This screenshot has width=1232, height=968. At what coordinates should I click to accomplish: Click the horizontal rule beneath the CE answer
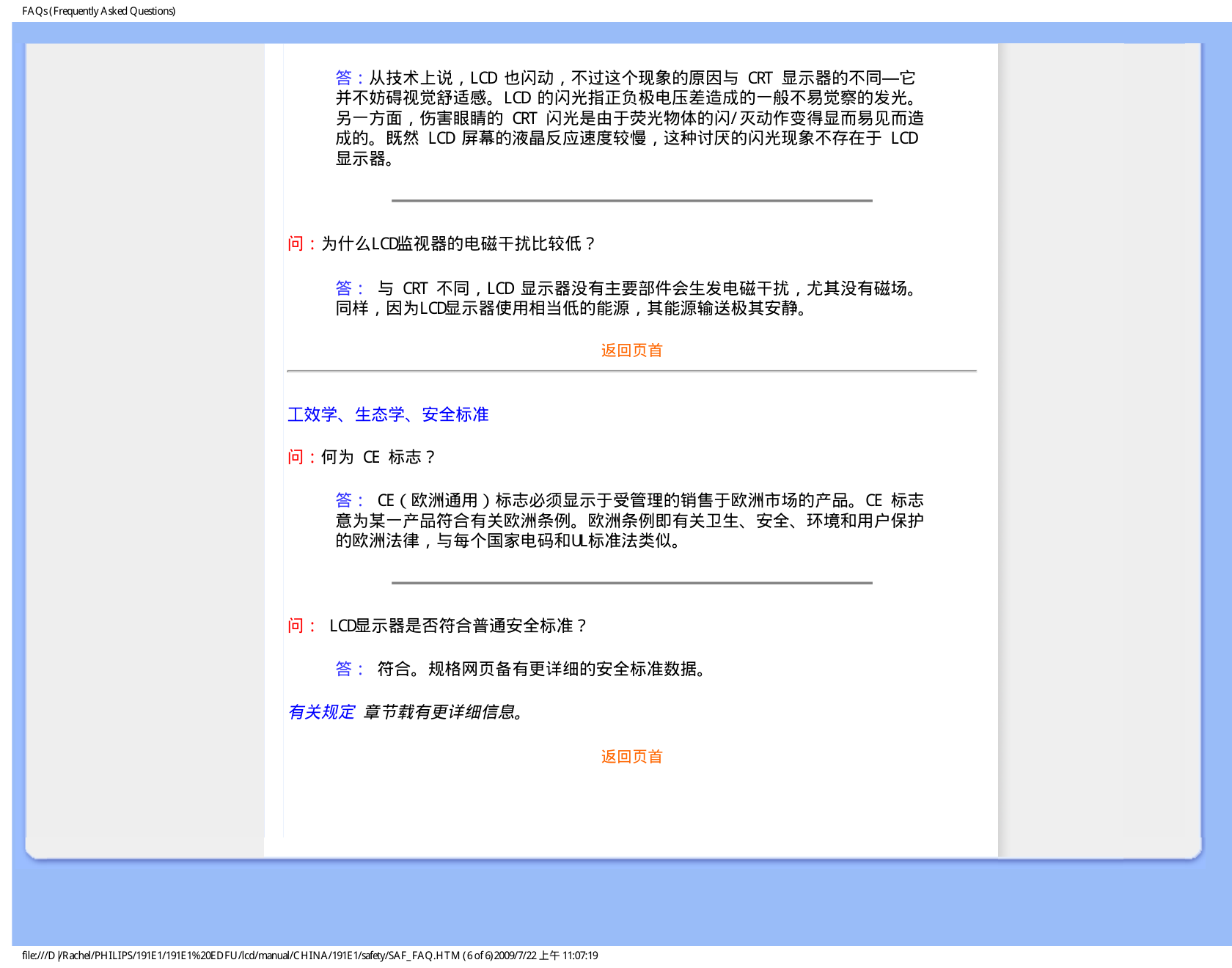(x=631, y=583)
